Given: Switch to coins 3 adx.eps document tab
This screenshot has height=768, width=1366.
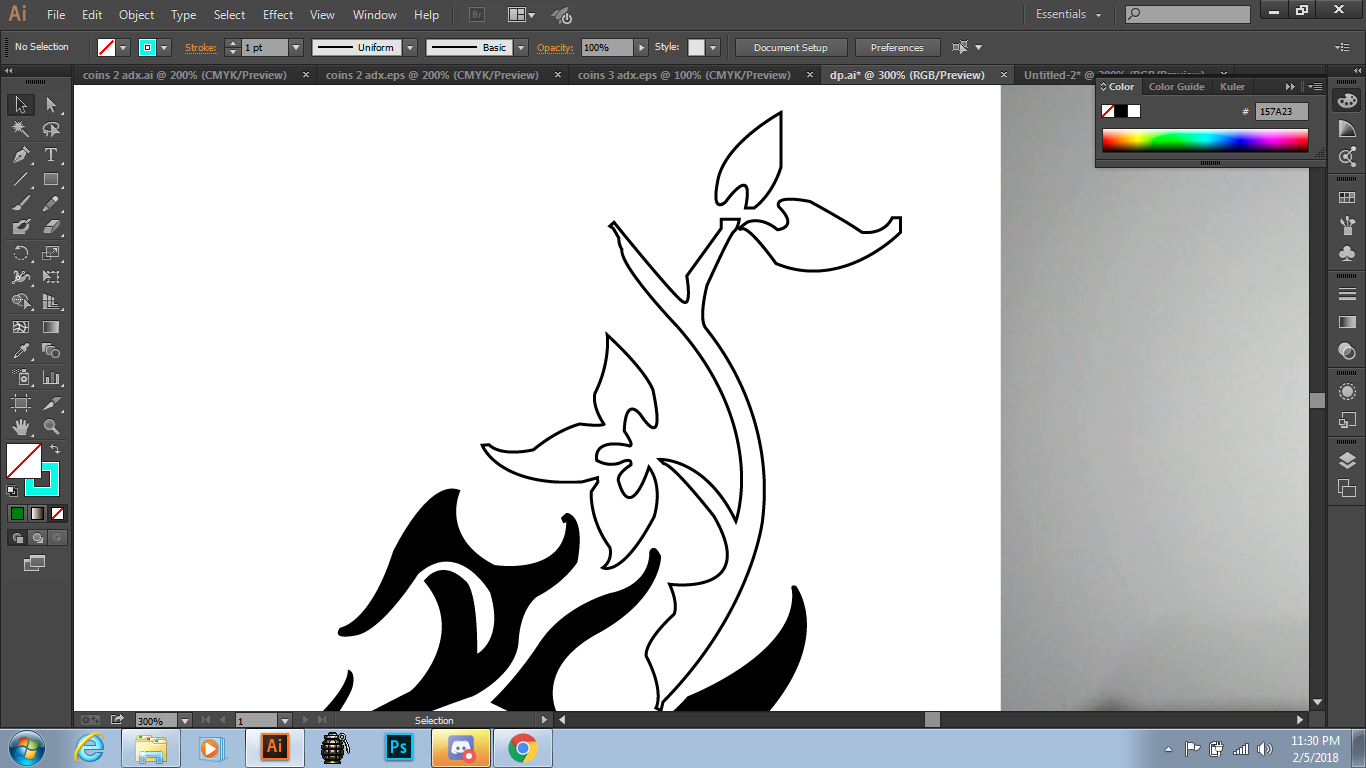Looking at the screenshot, I should [x=683, y=75].
